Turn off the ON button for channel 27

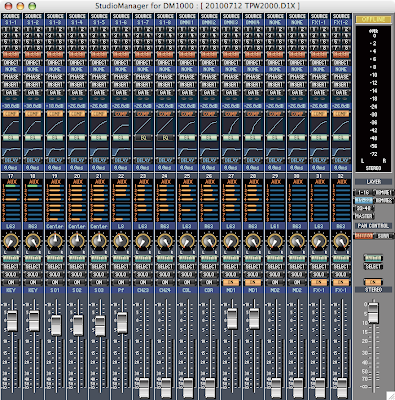pyautogui.click(x=231, y=282)
